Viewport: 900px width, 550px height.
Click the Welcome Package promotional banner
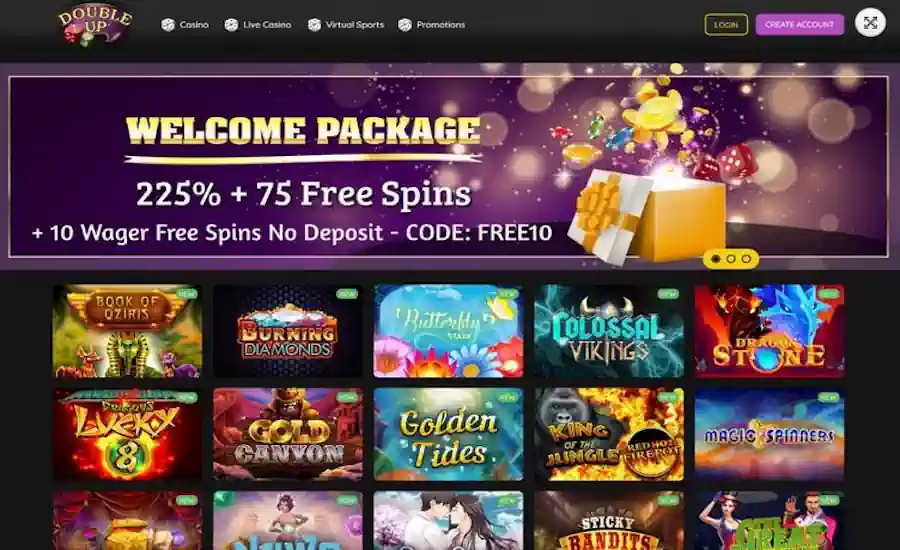click(449, 166)
